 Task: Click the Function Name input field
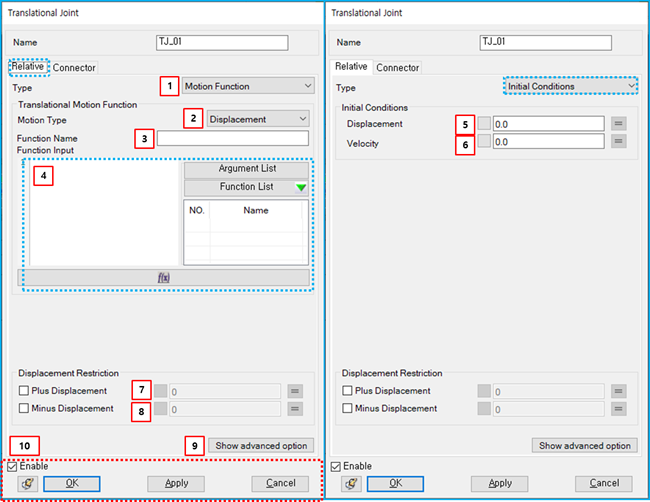[233, 138]
